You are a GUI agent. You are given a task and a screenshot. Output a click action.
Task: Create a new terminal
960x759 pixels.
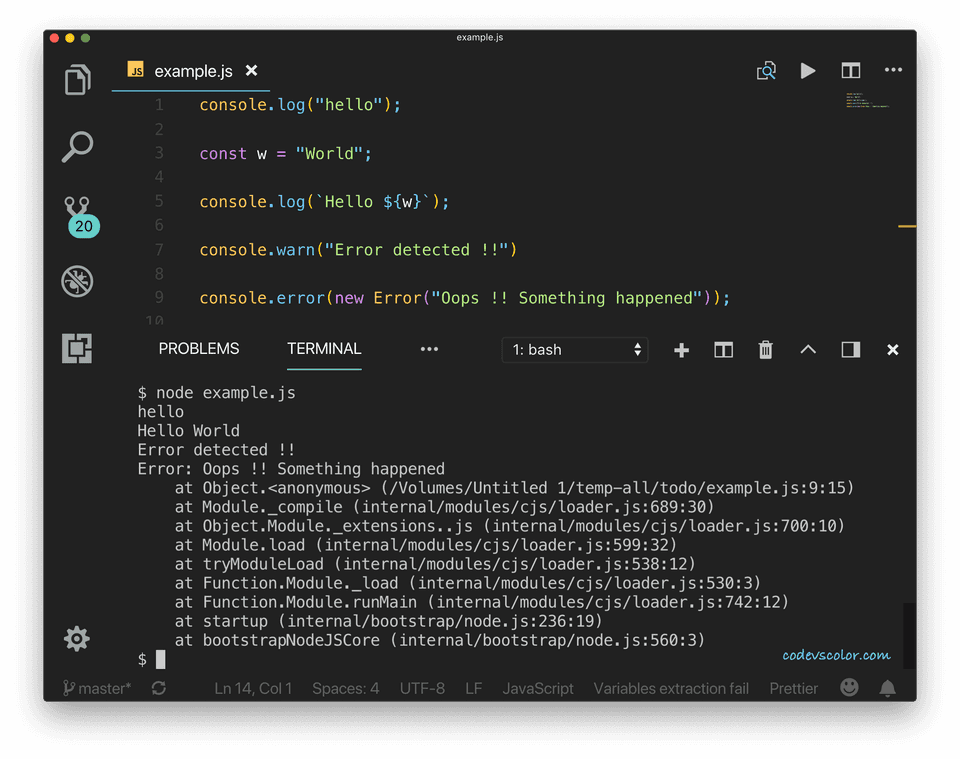[x=681, y=350]
